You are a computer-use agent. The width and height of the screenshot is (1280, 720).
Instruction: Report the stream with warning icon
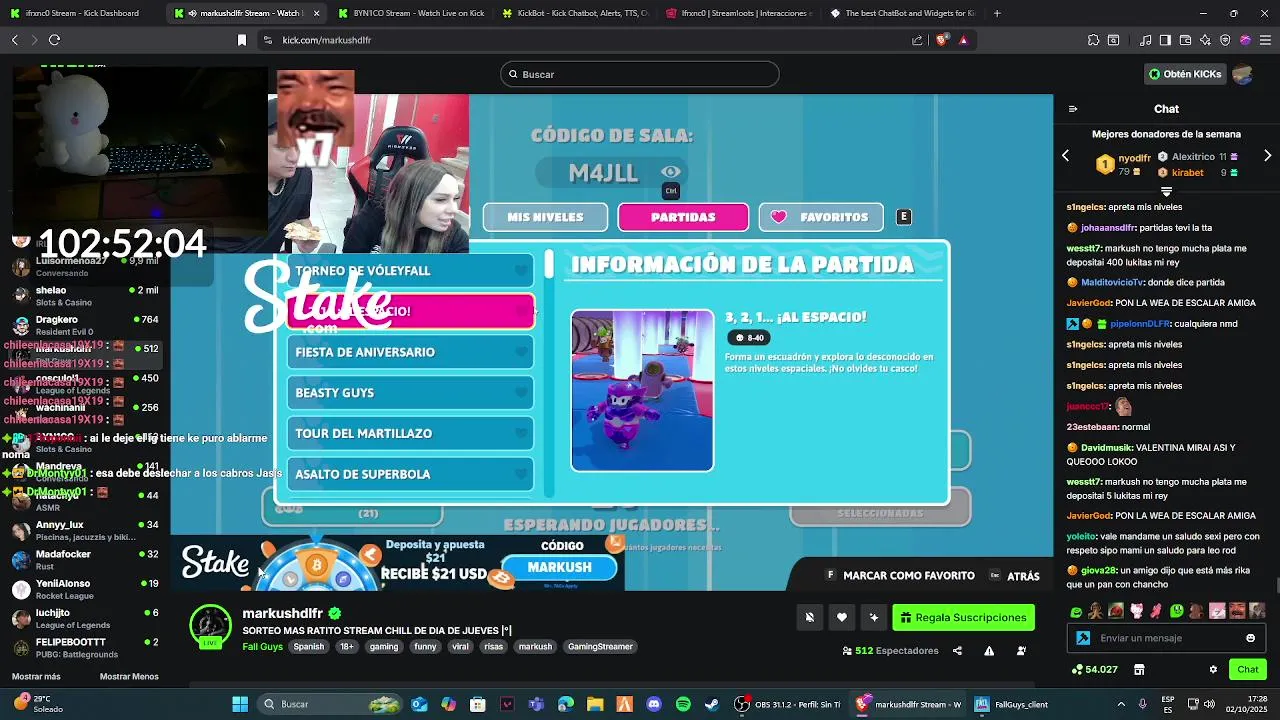(x=989, y=651)
